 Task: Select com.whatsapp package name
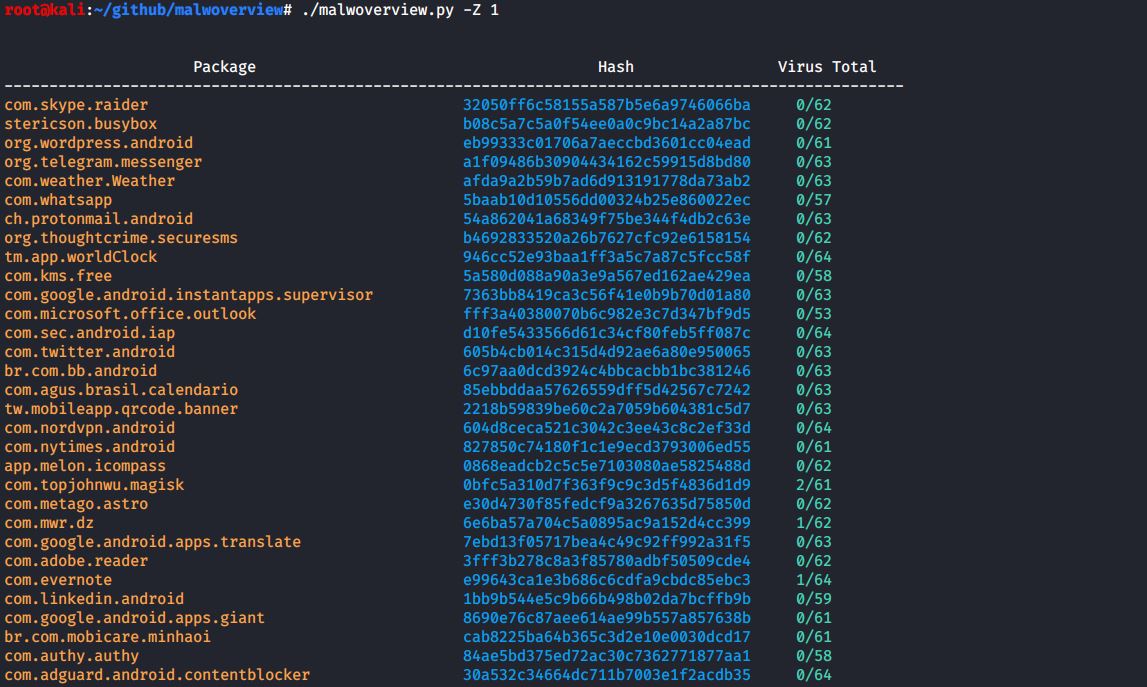tap(59, 200)
